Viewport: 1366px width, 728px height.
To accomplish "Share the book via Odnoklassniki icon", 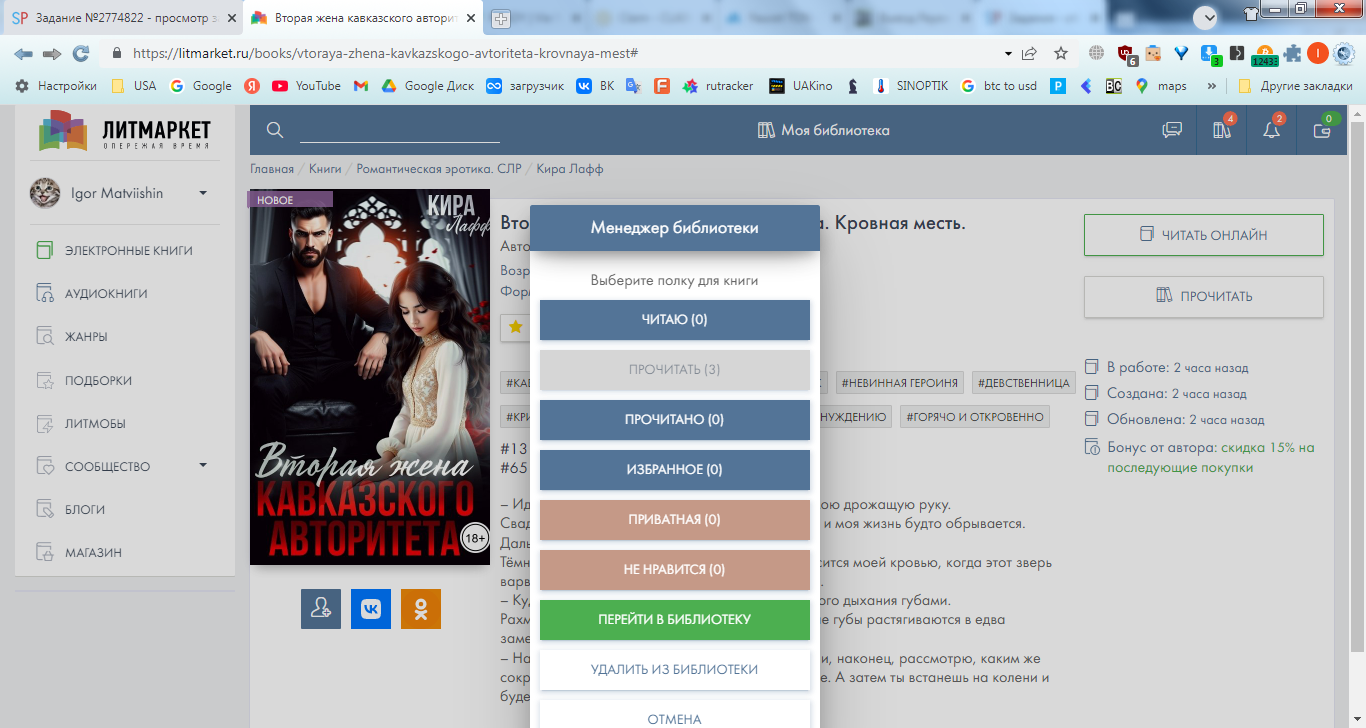I will 421,609.
